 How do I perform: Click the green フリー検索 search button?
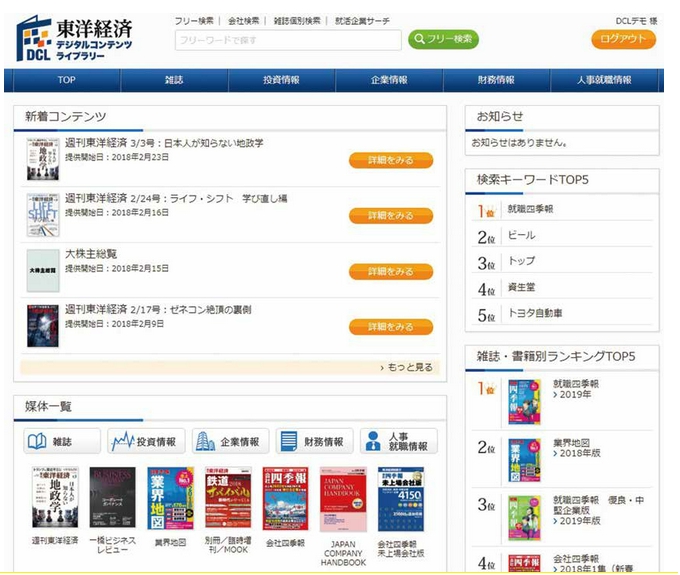[443, 39]
